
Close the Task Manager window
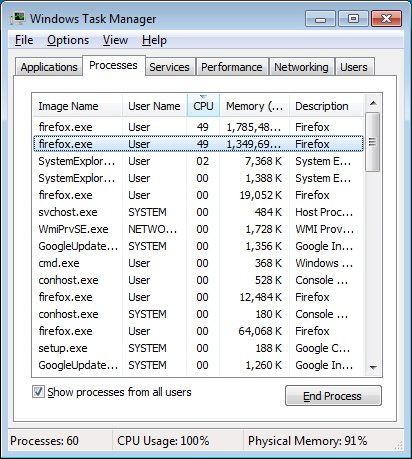pyautogui.click(x=386, y=18)
